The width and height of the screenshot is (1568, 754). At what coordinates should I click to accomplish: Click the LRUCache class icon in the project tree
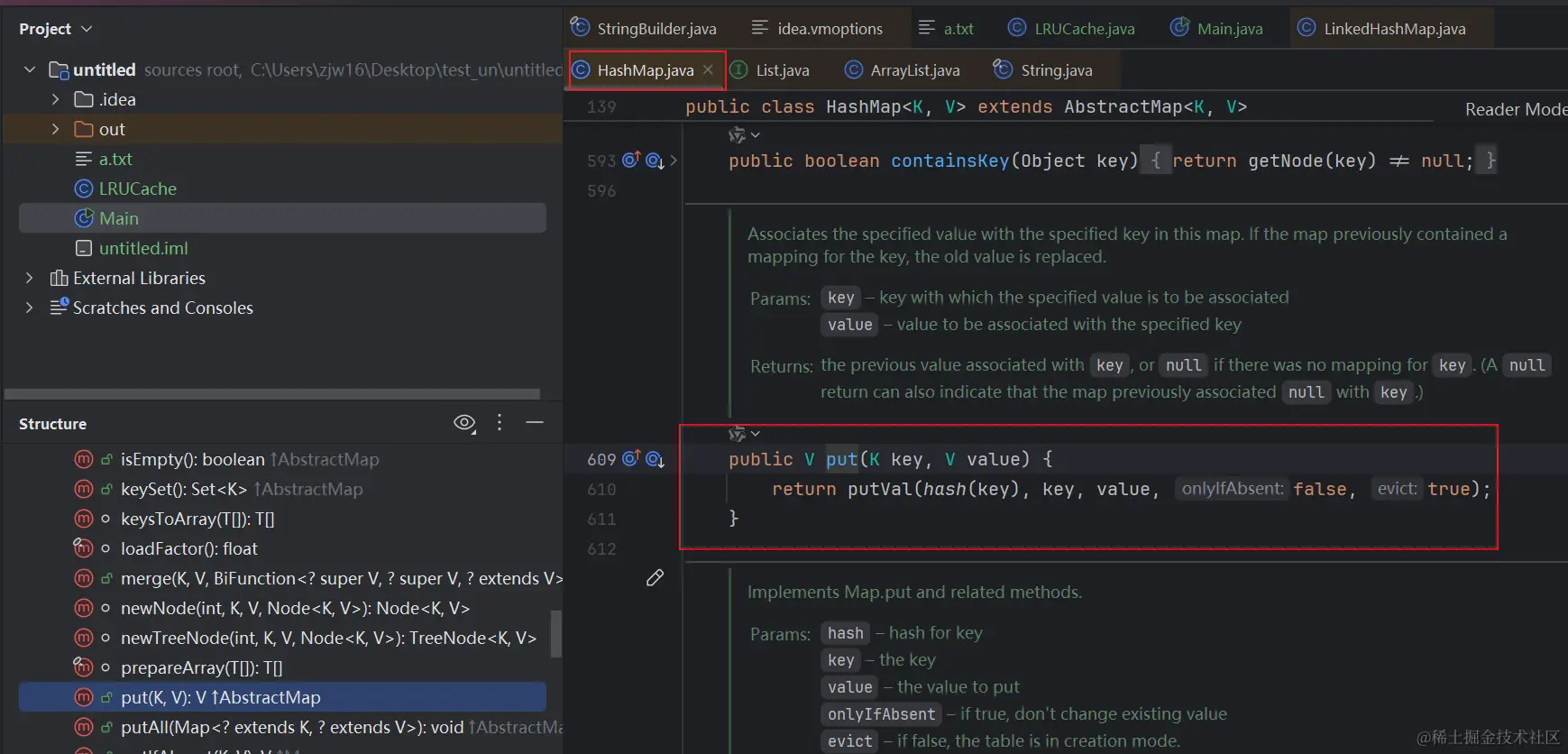pyautogui.click(x=84, y=188)
